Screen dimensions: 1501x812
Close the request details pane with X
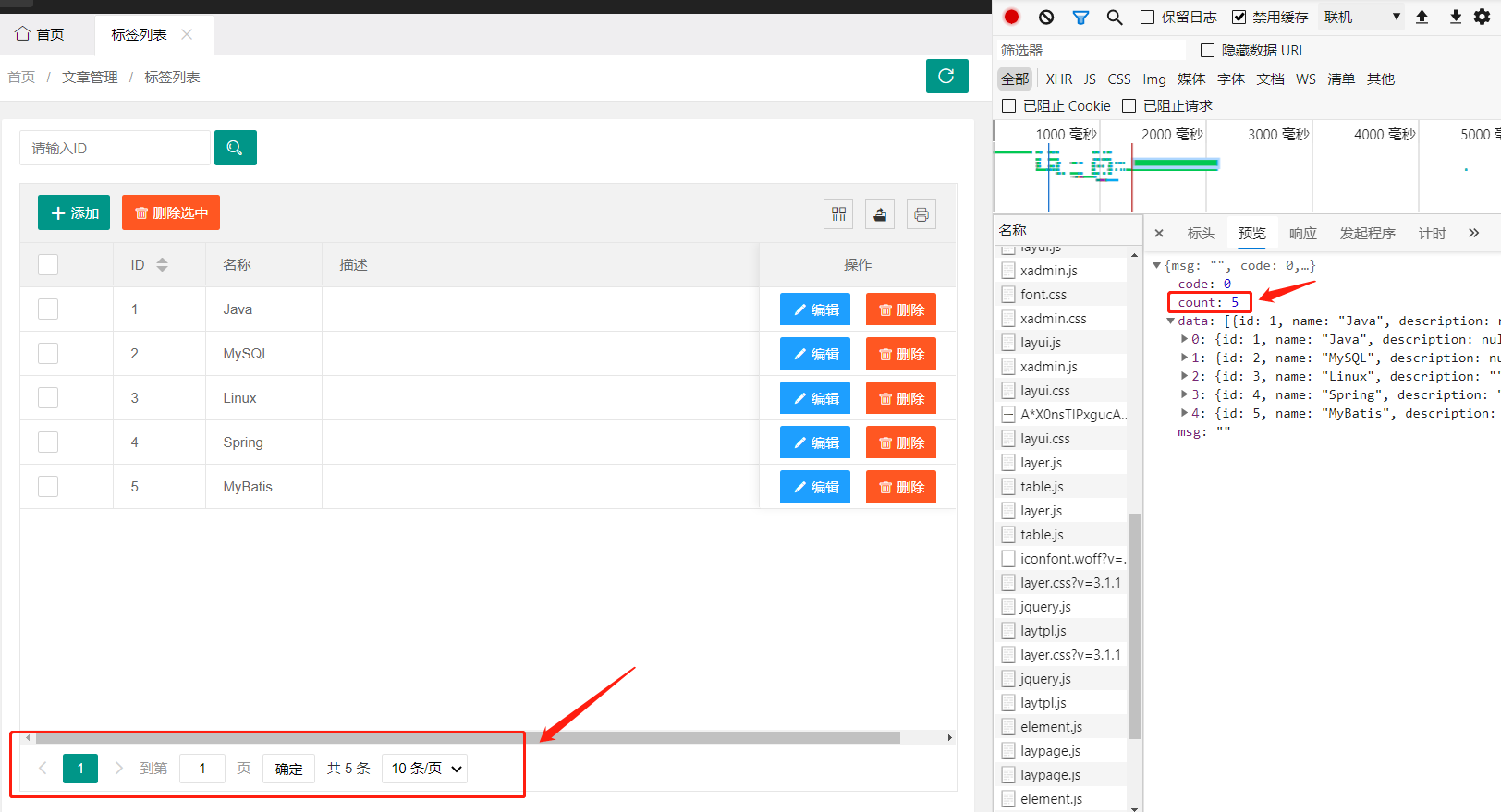pyautogui.click(x=1159, y=233)
